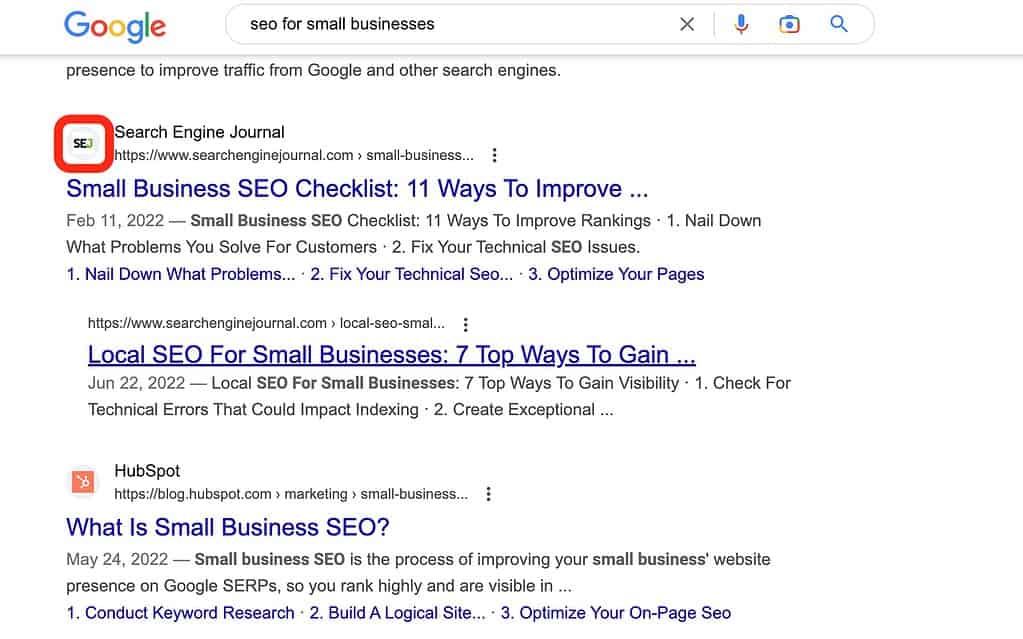Jump to Optimize Your On-Page Seo section

coord(616,613)
